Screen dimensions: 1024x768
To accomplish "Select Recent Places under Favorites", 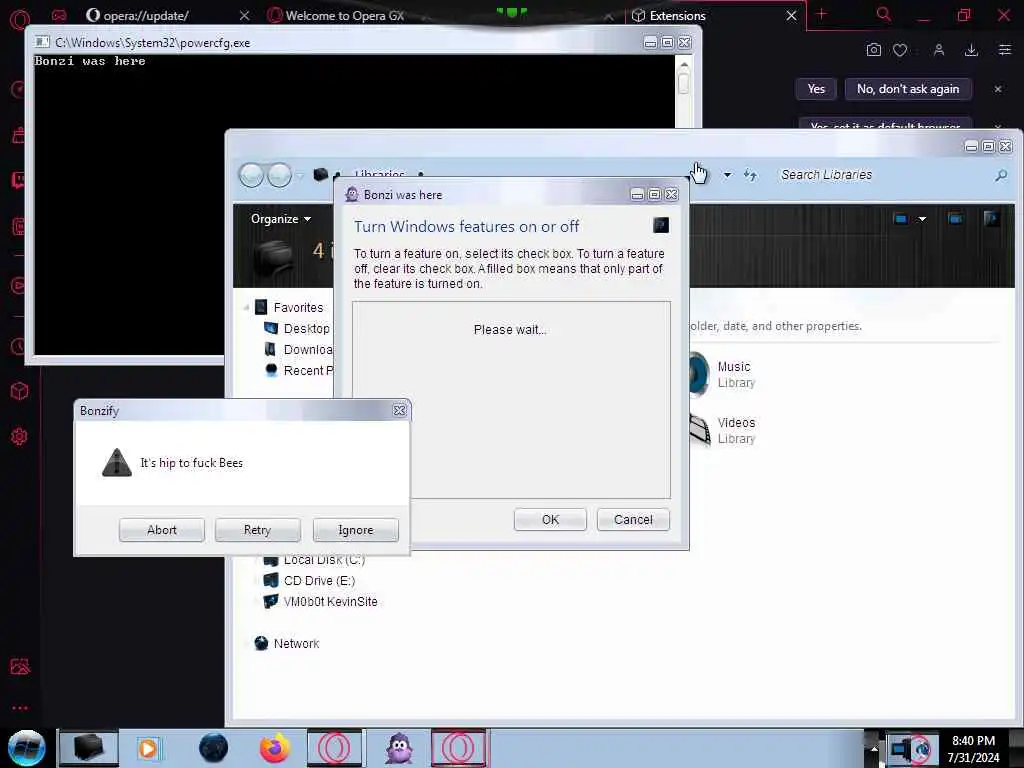I will 299,370.
